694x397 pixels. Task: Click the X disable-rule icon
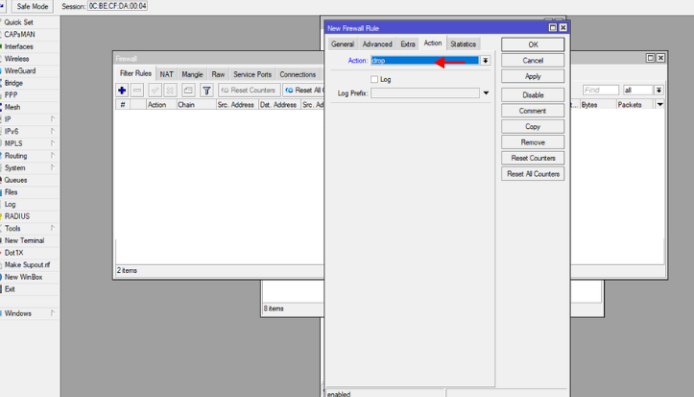(170, 90)
